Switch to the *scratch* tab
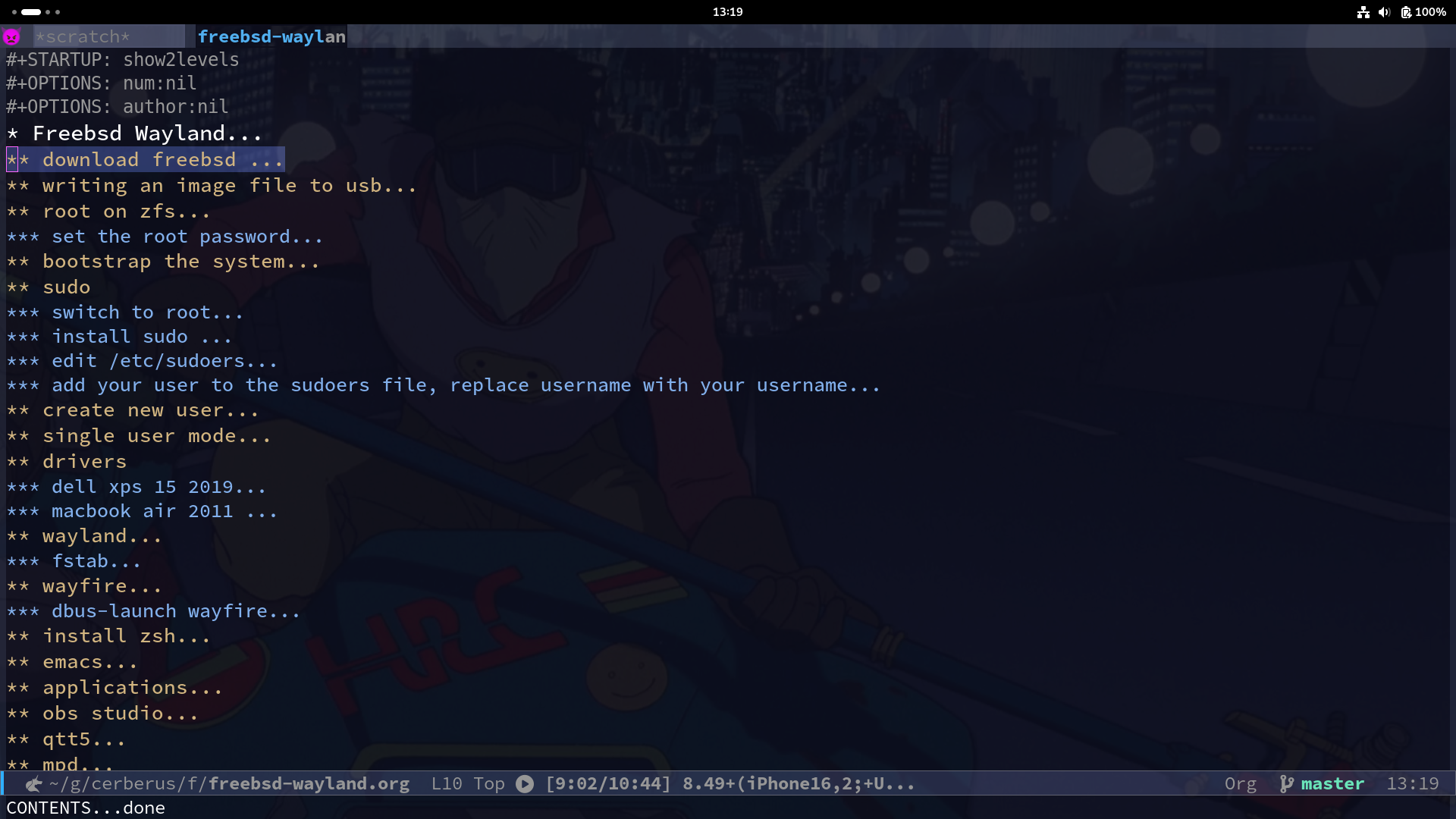Viewport: 1456px width, 819px height. click(83, 36)
